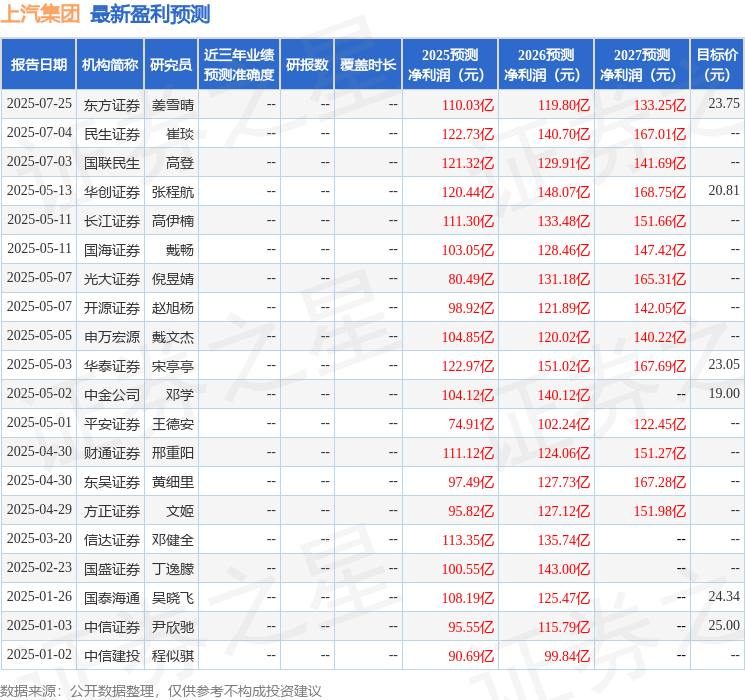Select the 平安证券 institution cell

click(112, 424)
